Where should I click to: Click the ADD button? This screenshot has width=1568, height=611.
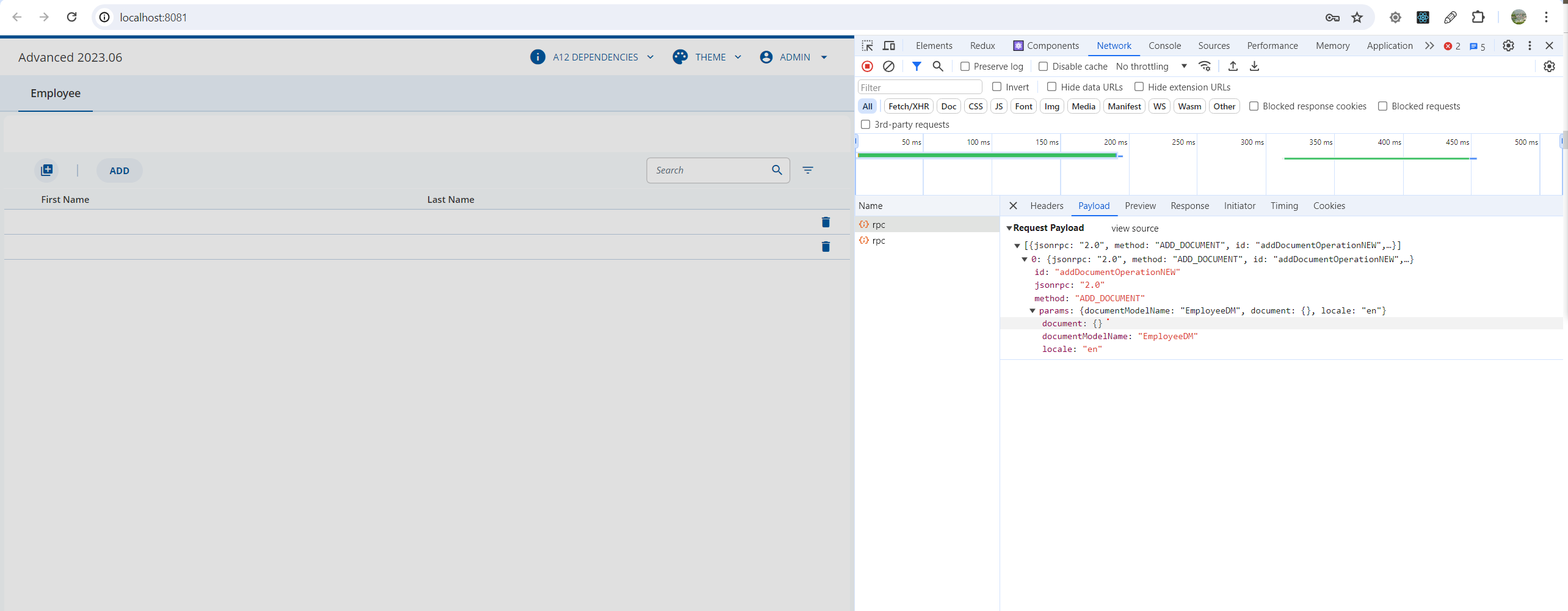tap(120, 170)
